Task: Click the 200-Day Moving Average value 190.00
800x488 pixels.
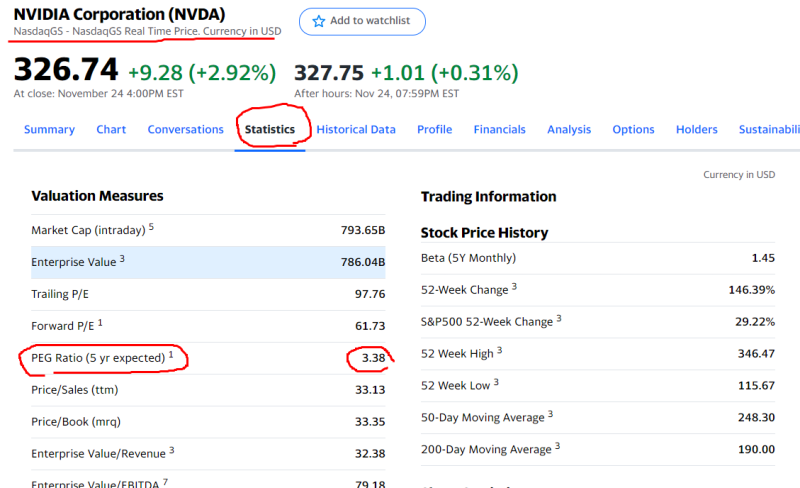Action: [756, 449]
